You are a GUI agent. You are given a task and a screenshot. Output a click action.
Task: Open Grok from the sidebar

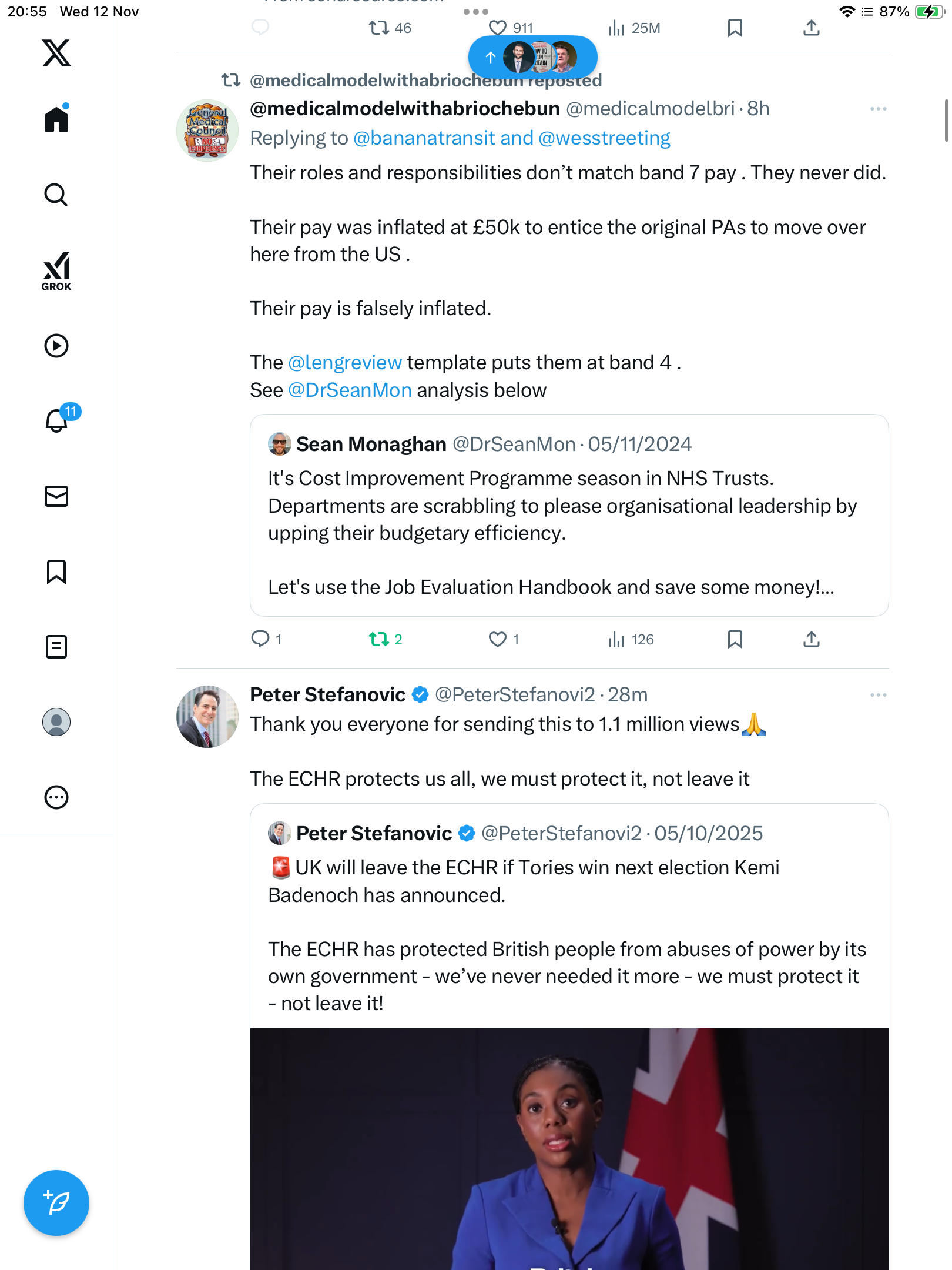tap(56, 271)
